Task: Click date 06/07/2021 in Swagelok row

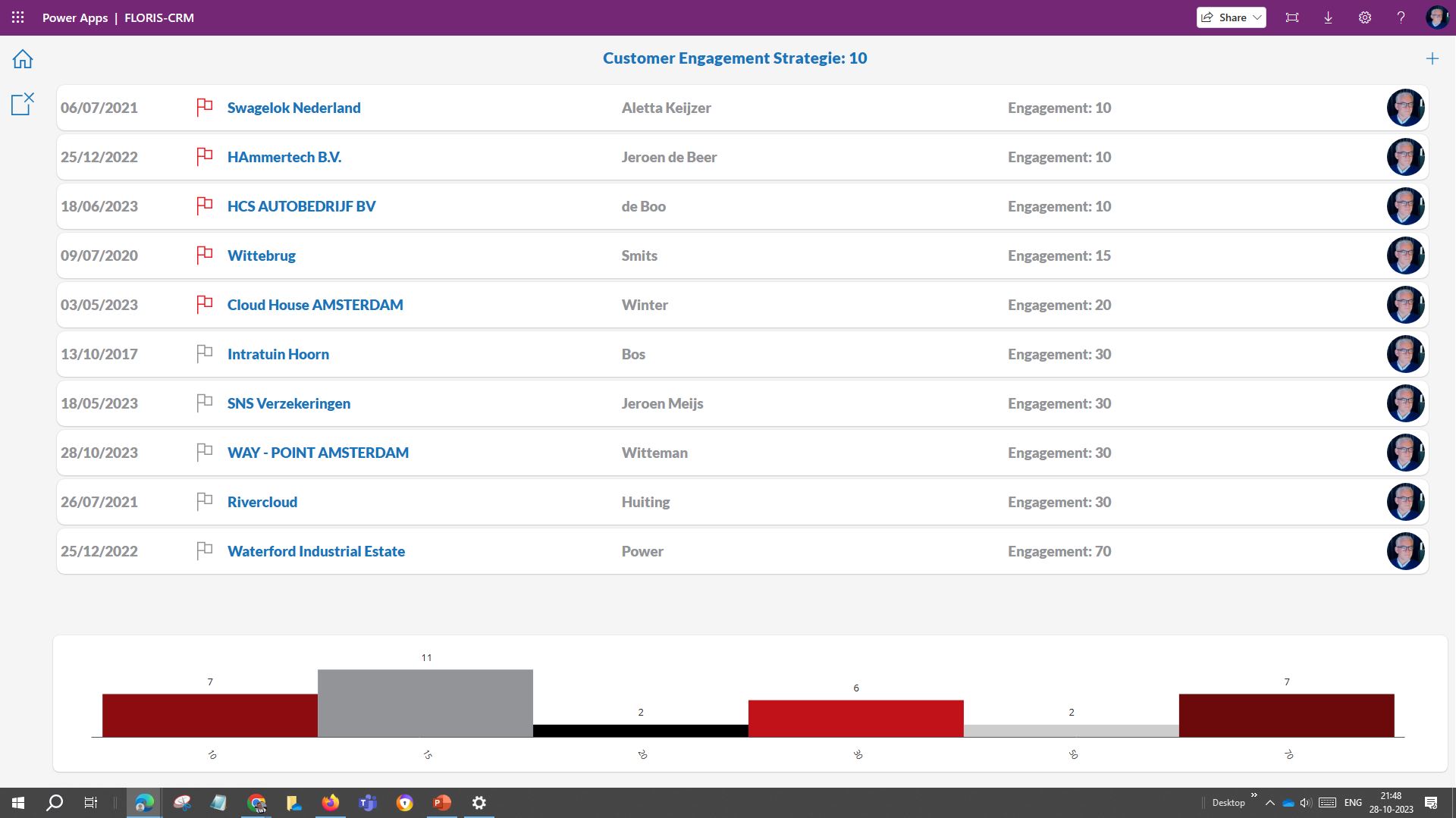Action: click(99, 108)
